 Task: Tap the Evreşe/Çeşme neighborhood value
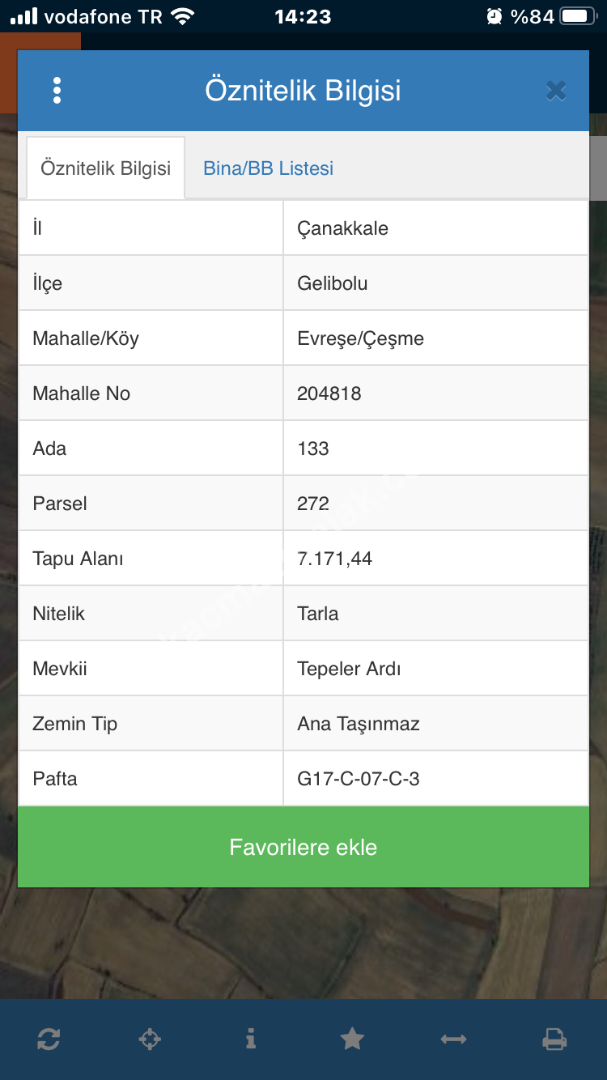(x=361, y=338)
